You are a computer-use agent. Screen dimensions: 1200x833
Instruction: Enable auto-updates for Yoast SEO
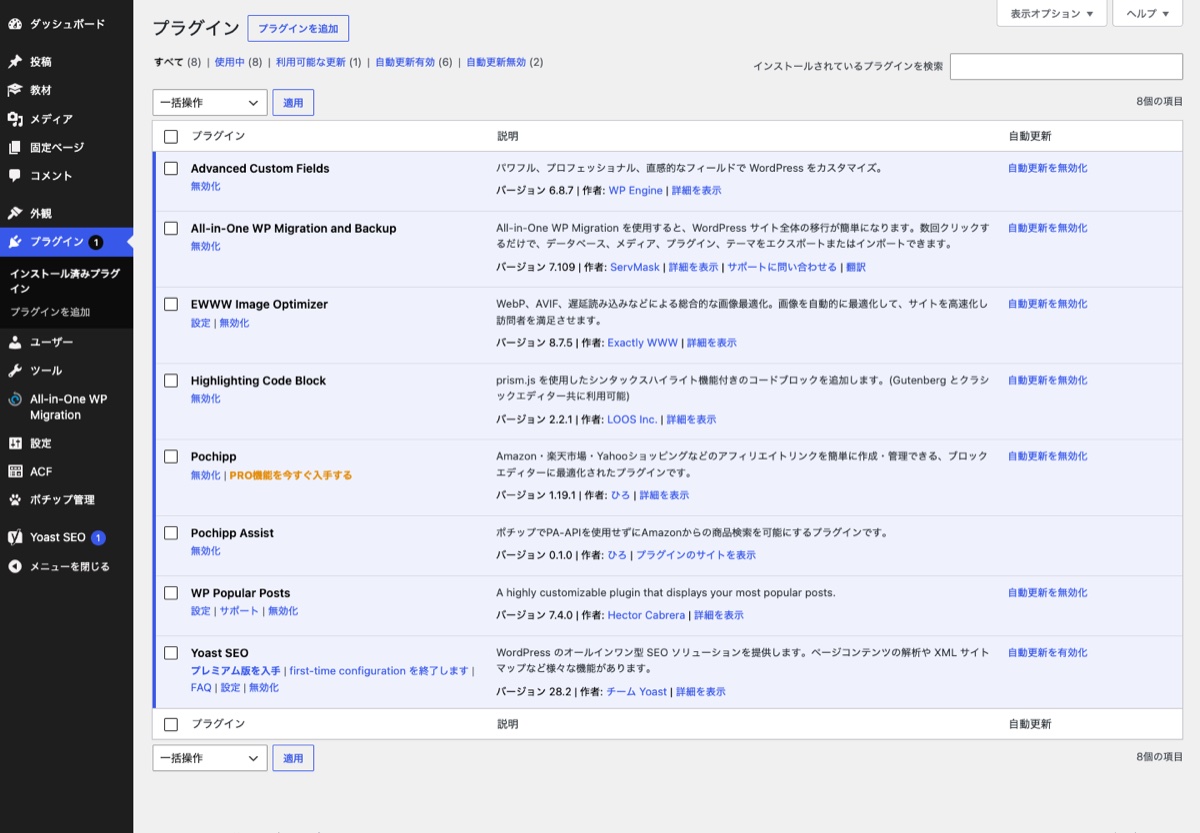point(1048,652)
